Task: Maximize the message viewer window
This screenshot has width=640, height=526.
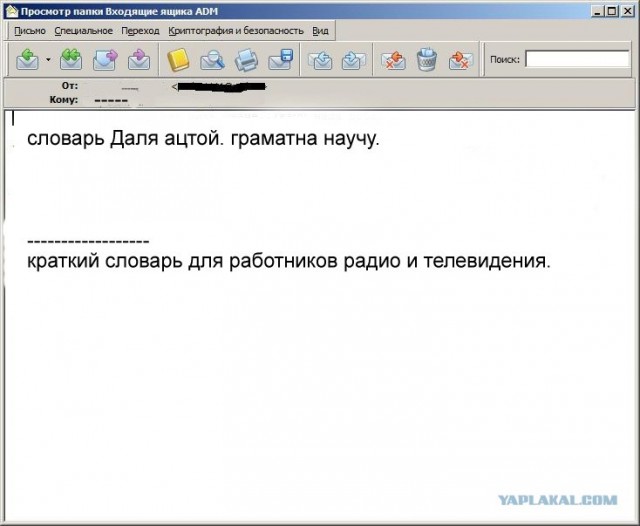Action: coord(612,11)
